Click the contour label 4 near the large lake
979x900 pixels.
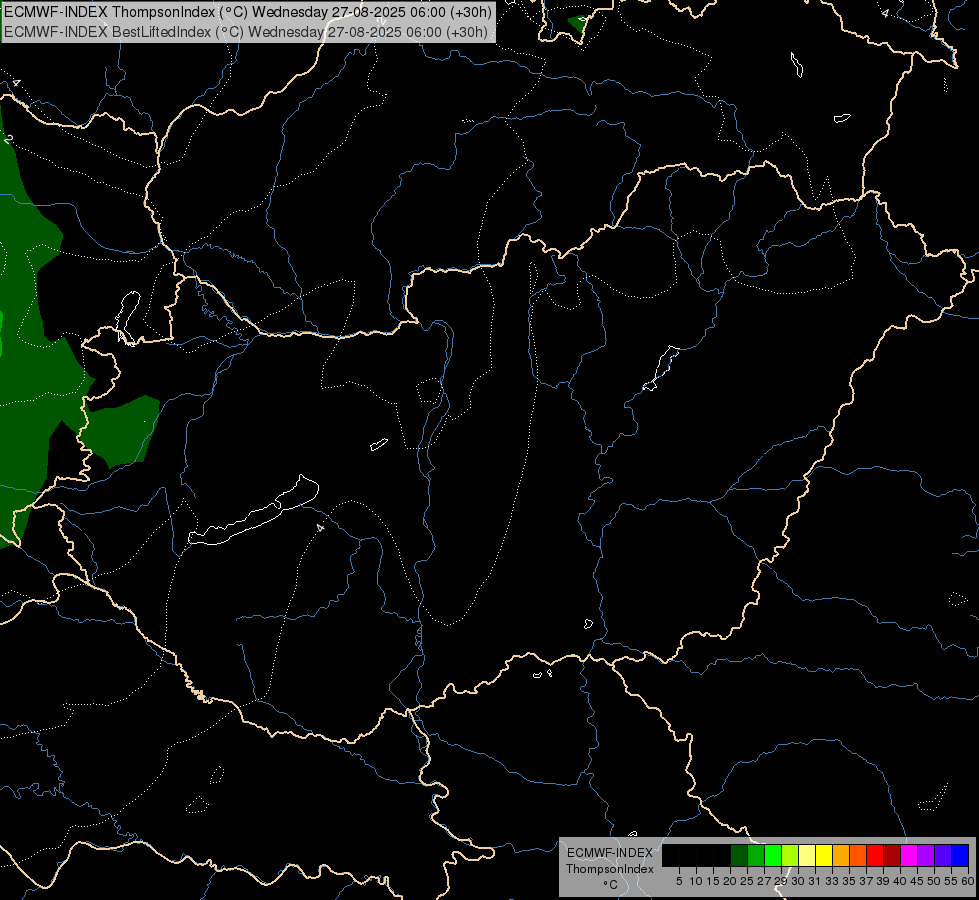coord(320,528)
